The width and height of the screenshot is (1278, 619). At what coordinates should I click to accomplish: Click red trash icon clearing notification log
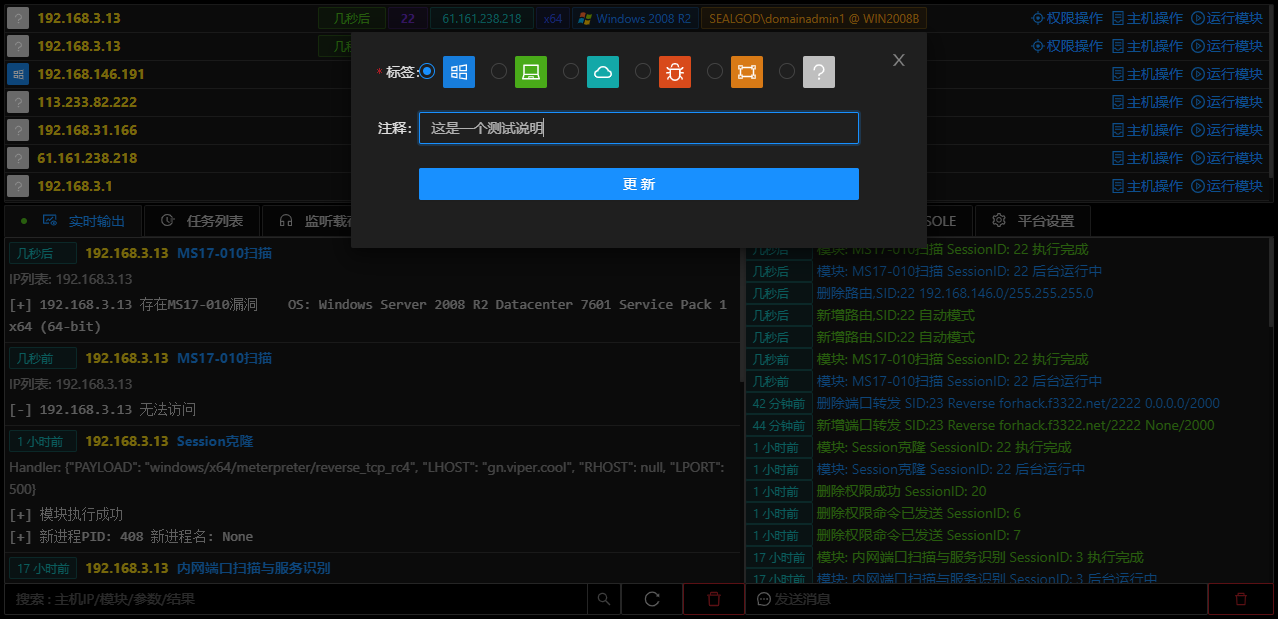point(1240,599)
